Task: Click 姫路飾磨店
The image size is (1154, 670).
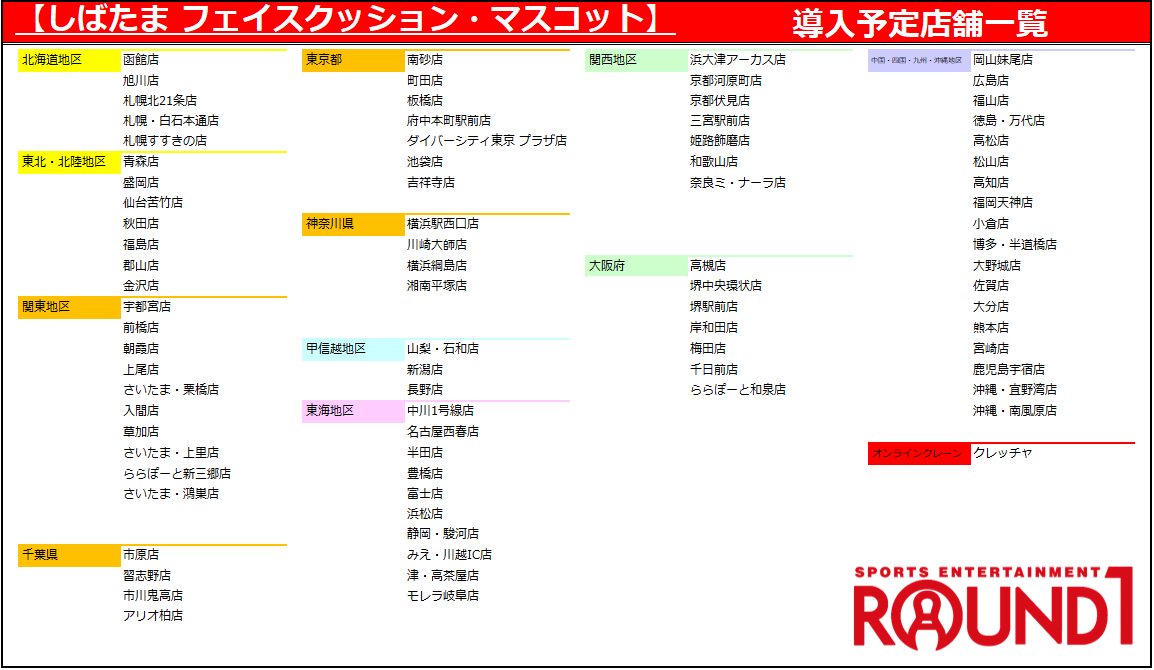Action: (x=720, y=141)
